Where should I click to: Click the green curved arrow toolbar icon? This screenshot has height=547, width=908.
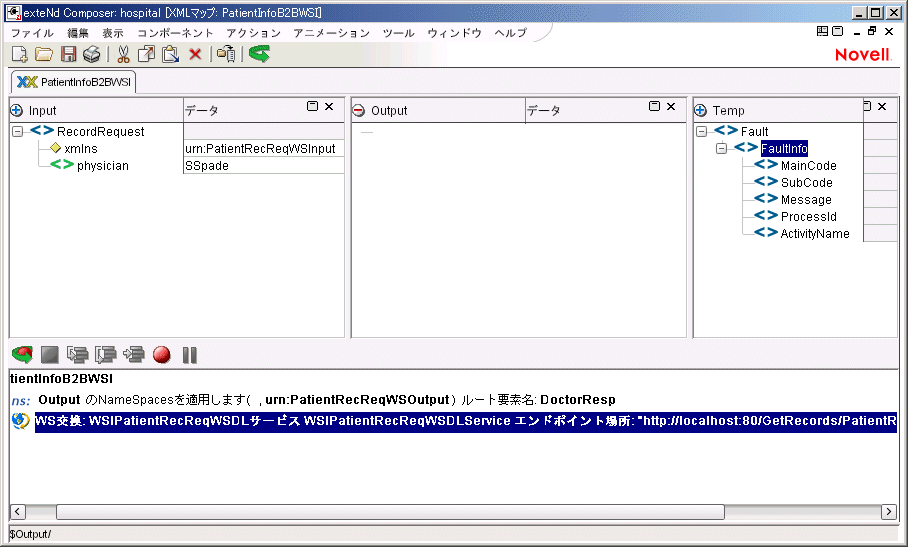coord(259,54)
